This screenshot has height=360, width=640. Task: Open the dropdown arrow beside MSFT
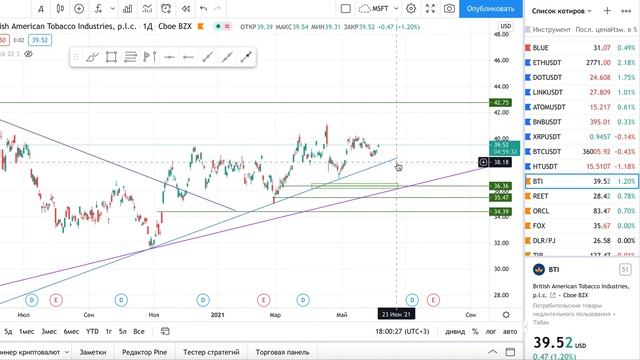pyautogui.click(x=396, y=9)
